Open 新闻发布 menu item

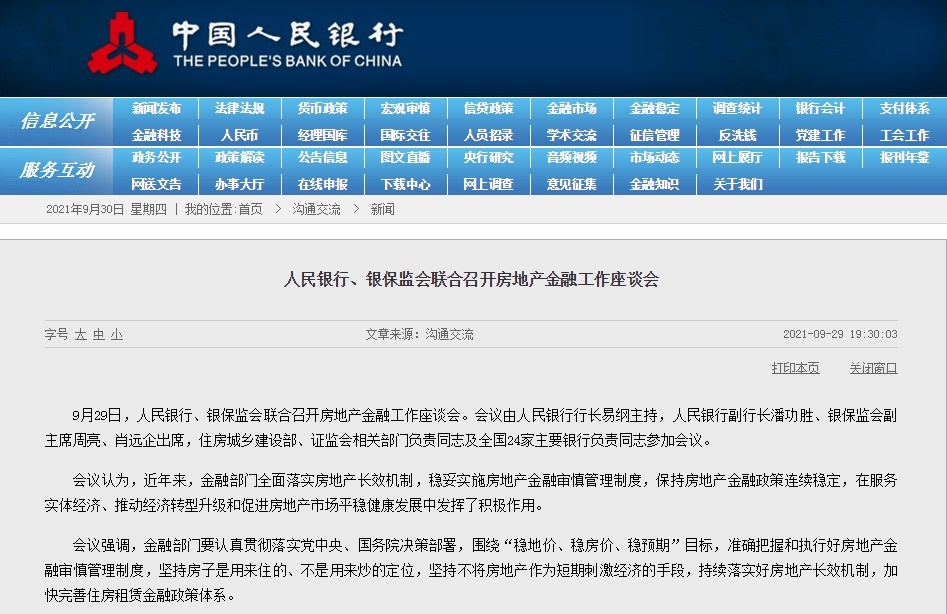click(x=156, y=108)
